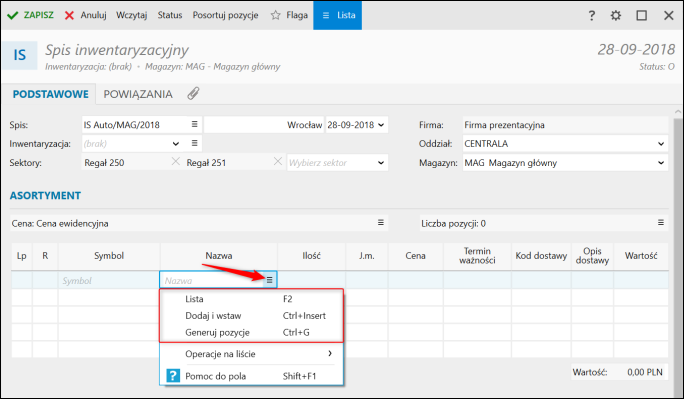Click the Symbol input cell
684x399 pixels.
tap(109, 280)
